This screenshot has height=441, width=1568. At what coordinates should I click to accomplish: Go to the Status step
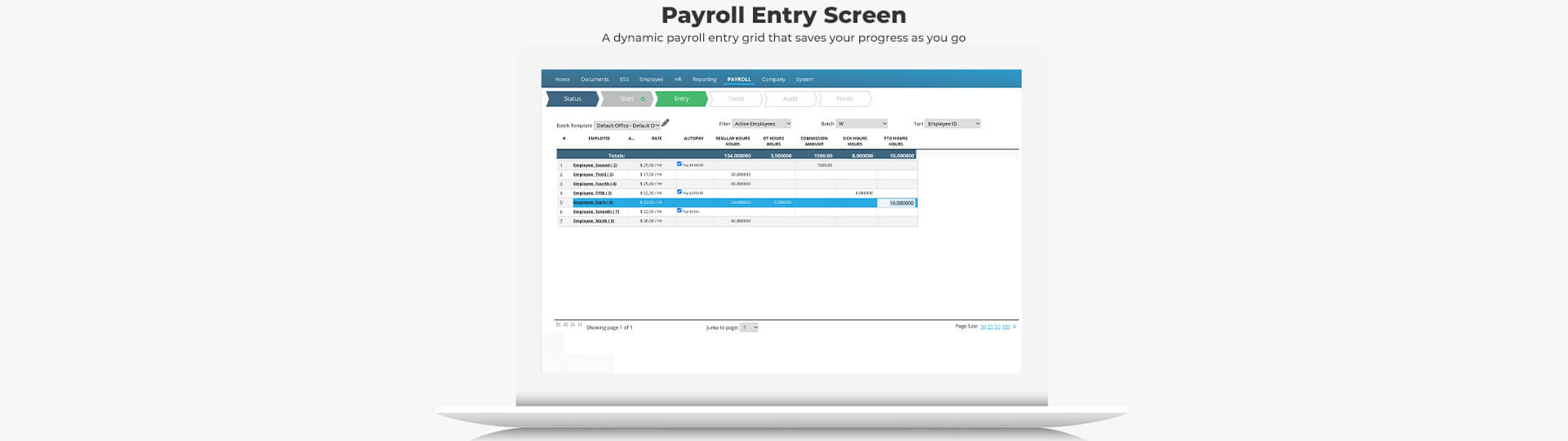pyautogui.click(x=572, y=99)
